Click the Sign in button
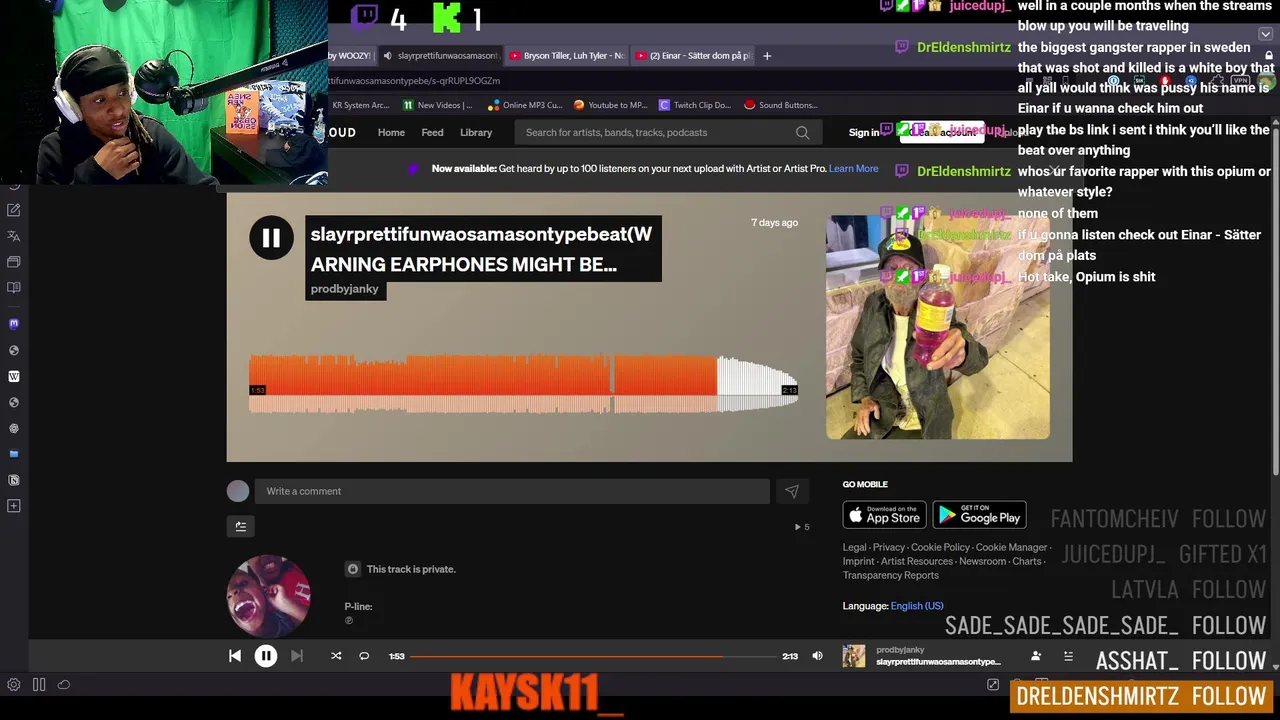This screenshot has width=1280, height=720. pyautogui.click(x=864, y=132)
